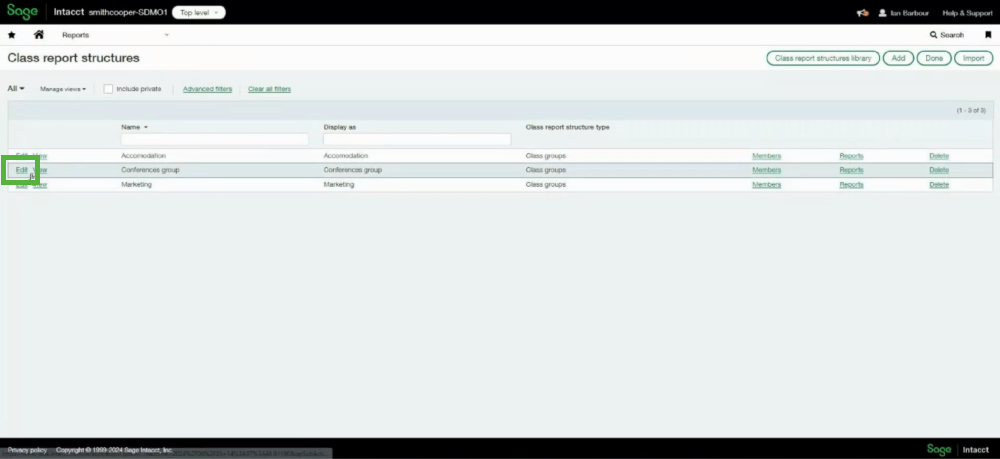Viewport: 1000px width, 459px height.
Task: Sort by the Name column arrow
Action: tap(146, 128)
